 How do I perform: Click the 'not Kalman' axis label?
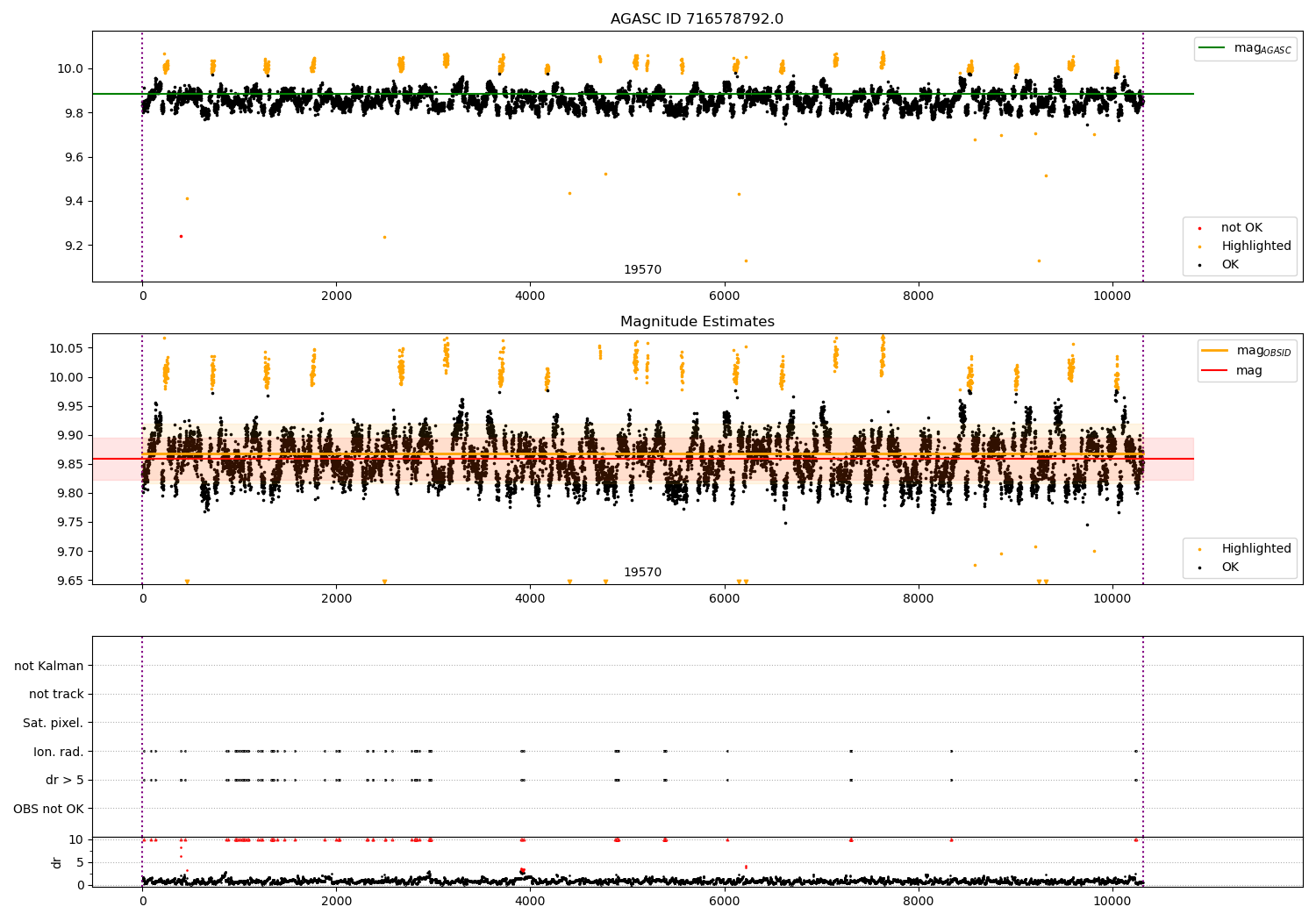coord(49,666)
